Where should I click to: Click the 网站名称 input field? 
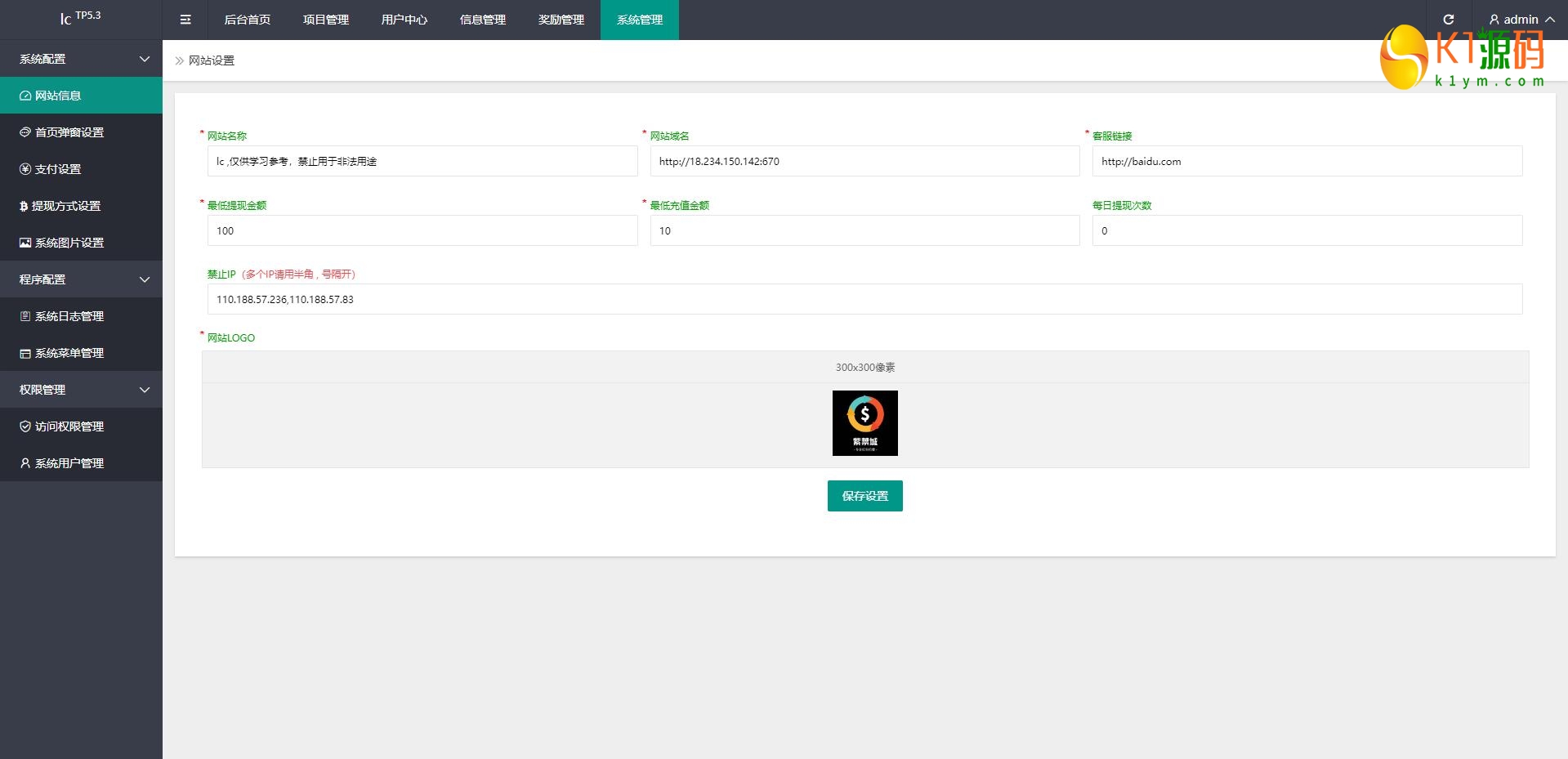422,161
